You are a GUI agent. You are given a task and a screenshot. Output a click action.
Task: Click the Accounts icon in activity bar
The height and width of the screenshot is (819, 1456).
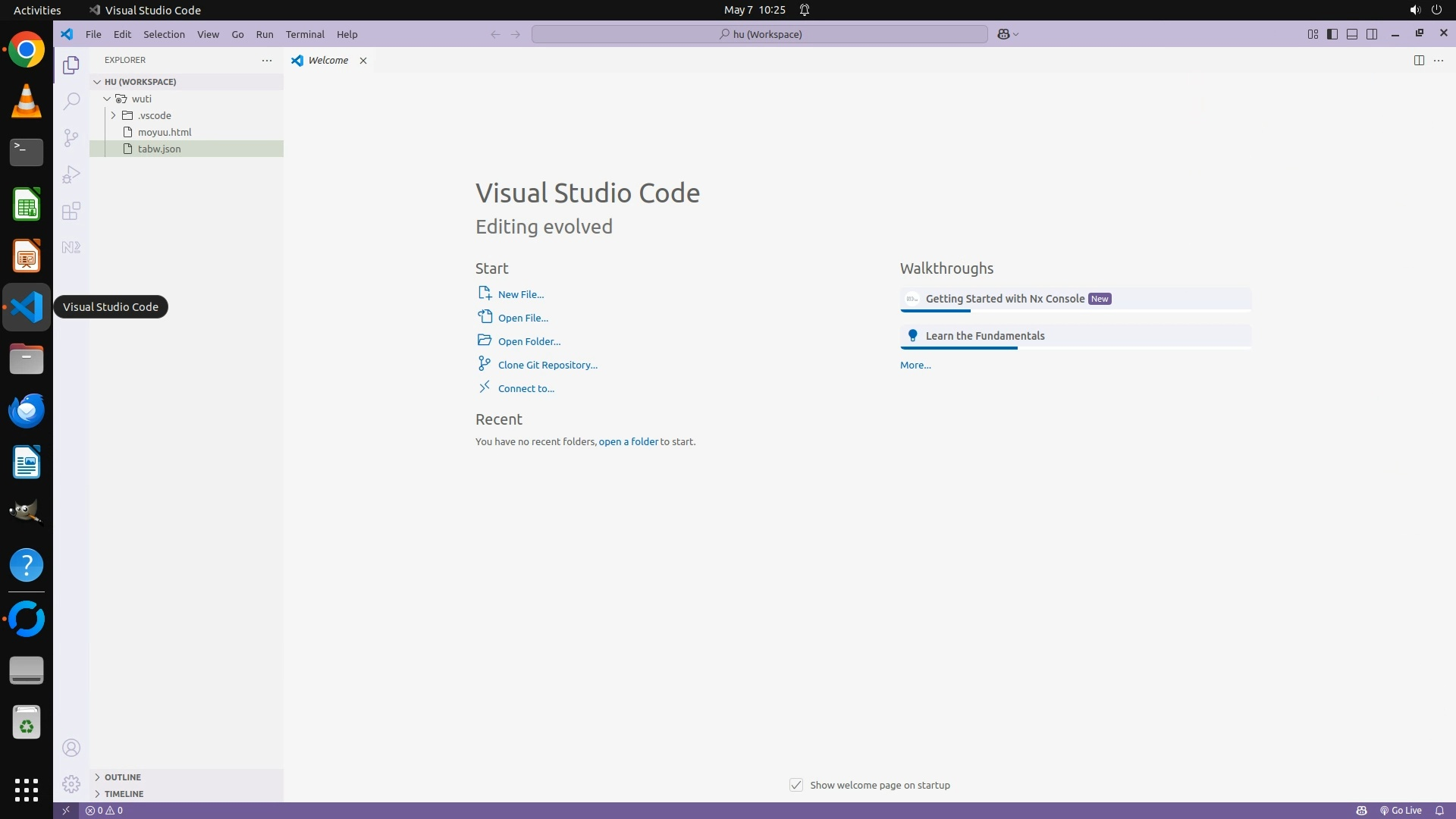coord(71,748)
